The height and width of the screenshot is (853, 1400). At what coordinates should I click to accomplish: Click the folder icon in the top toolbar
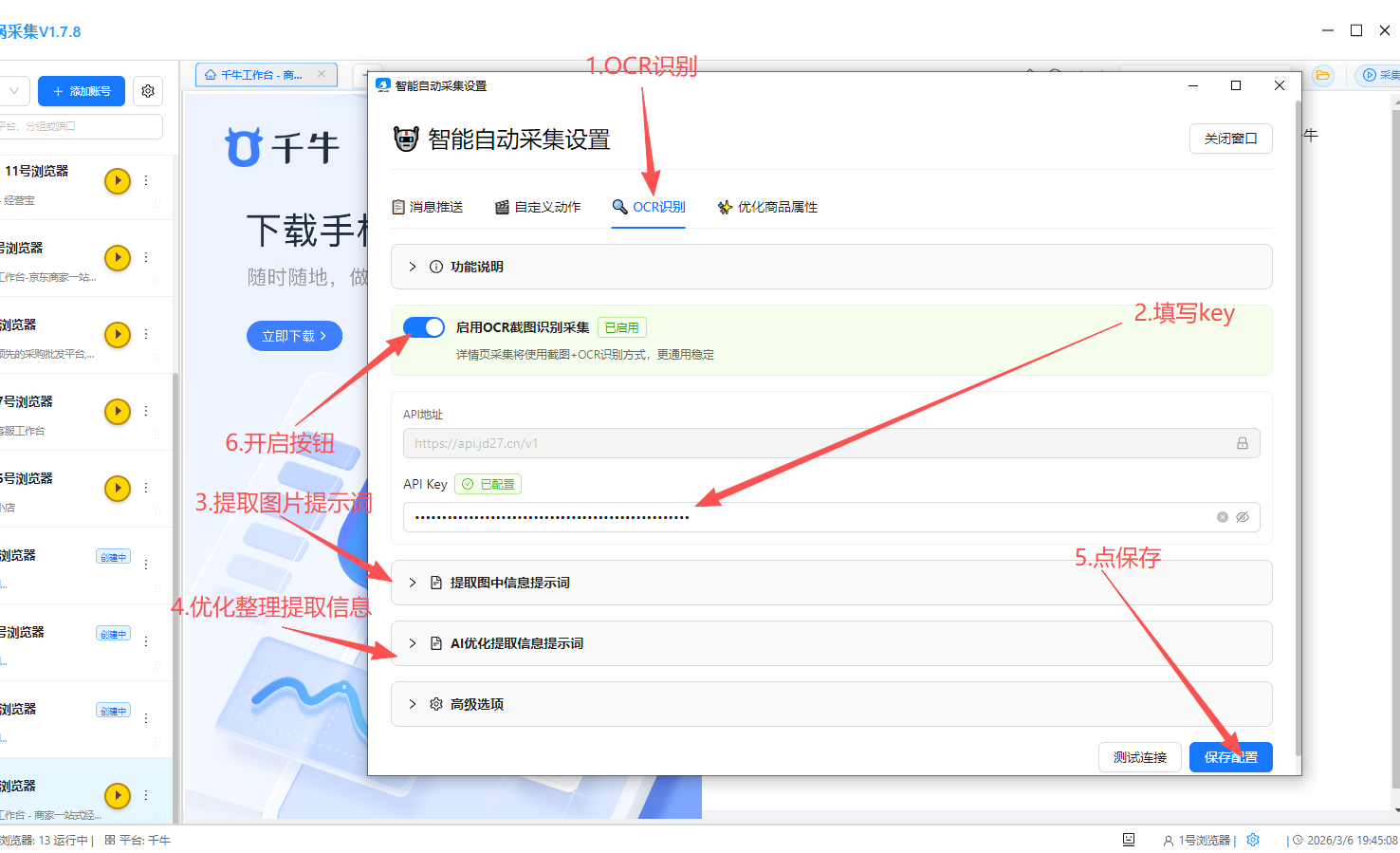click(1322, 75)
